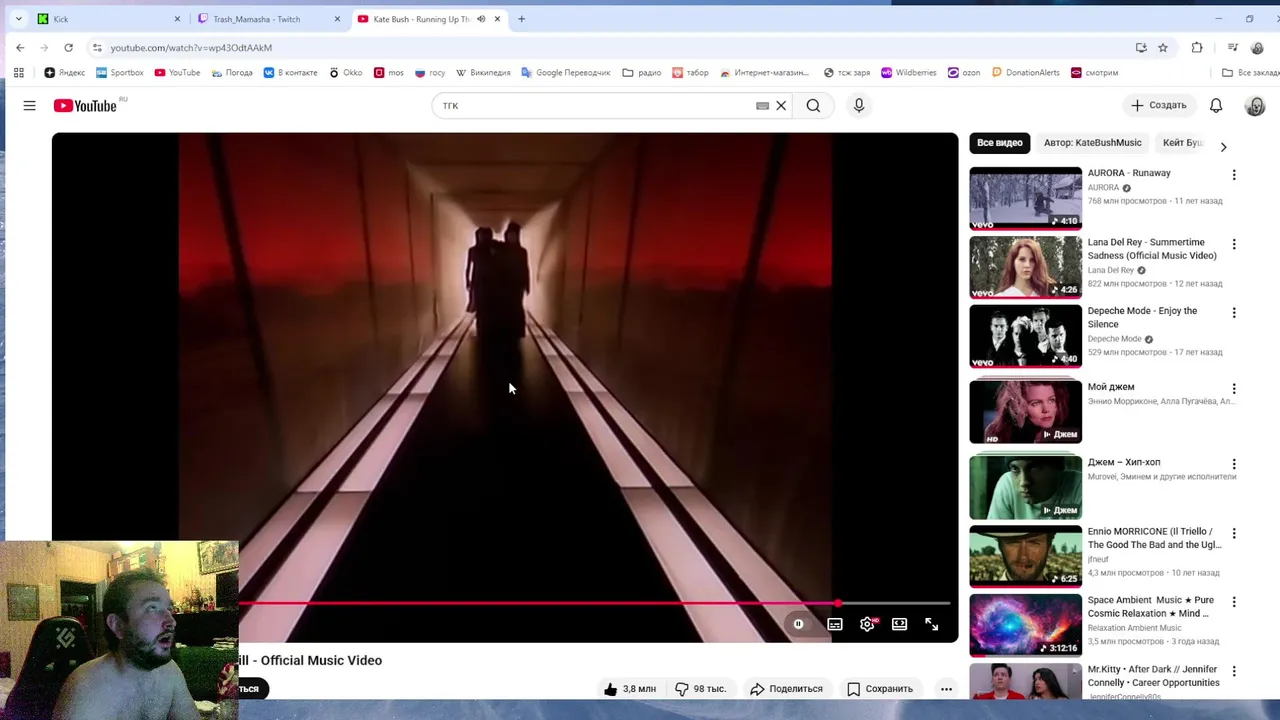Open Space Ambient Music thumbnail
This screenshot has height=720, width=1280.
1025,625
